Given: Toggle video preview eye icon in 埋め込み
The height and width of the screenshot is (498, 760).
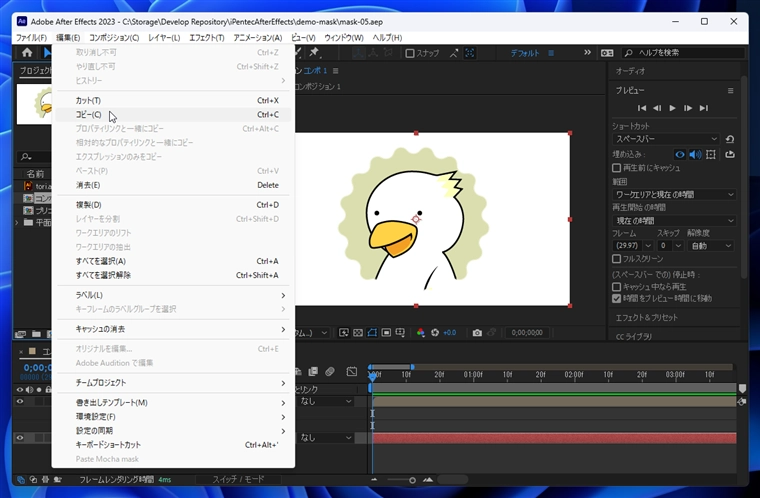Looking at the screenshot, I should (680, 154).
